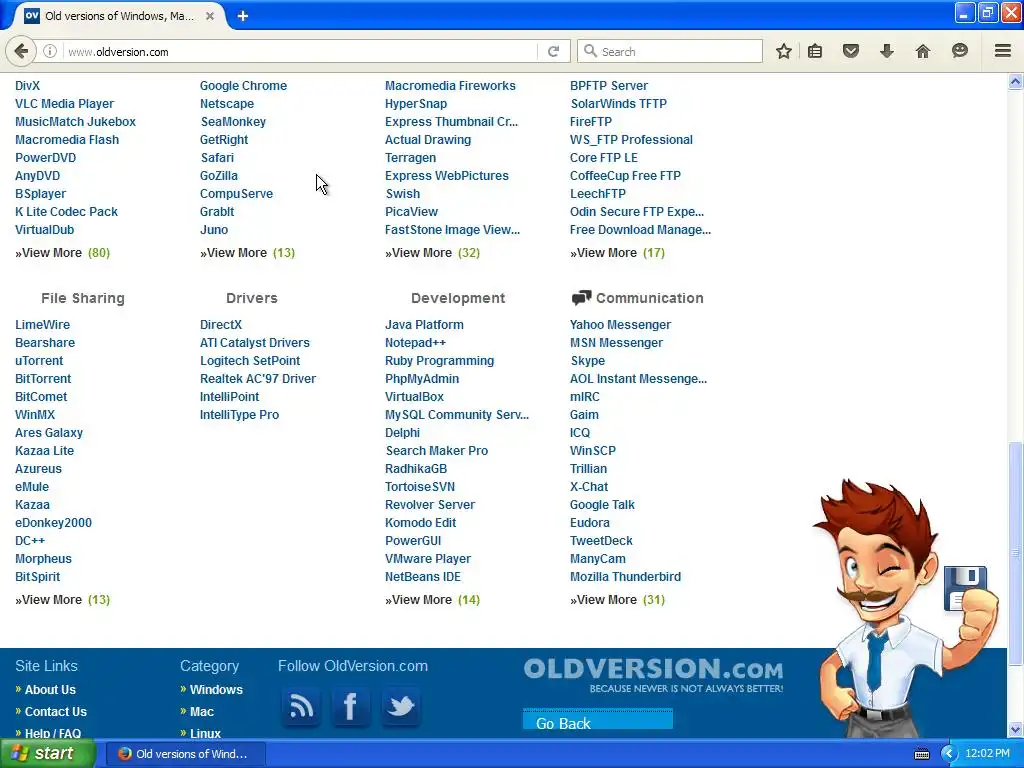1024x768 pixels.
Task: Bookmark this page with the star icon
Action: (784, 51)
